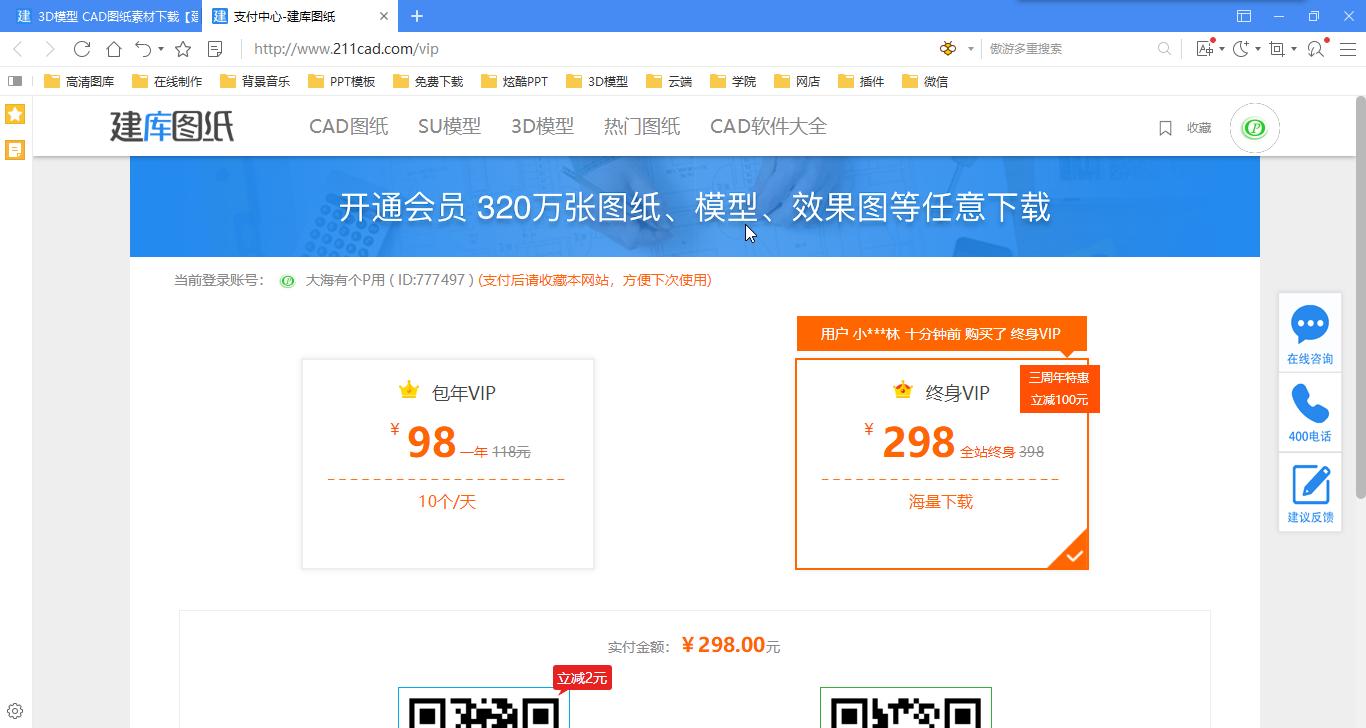
Task: Click the 实付金额 ￥298.00 amount text
Action: (x=694, y=646)
